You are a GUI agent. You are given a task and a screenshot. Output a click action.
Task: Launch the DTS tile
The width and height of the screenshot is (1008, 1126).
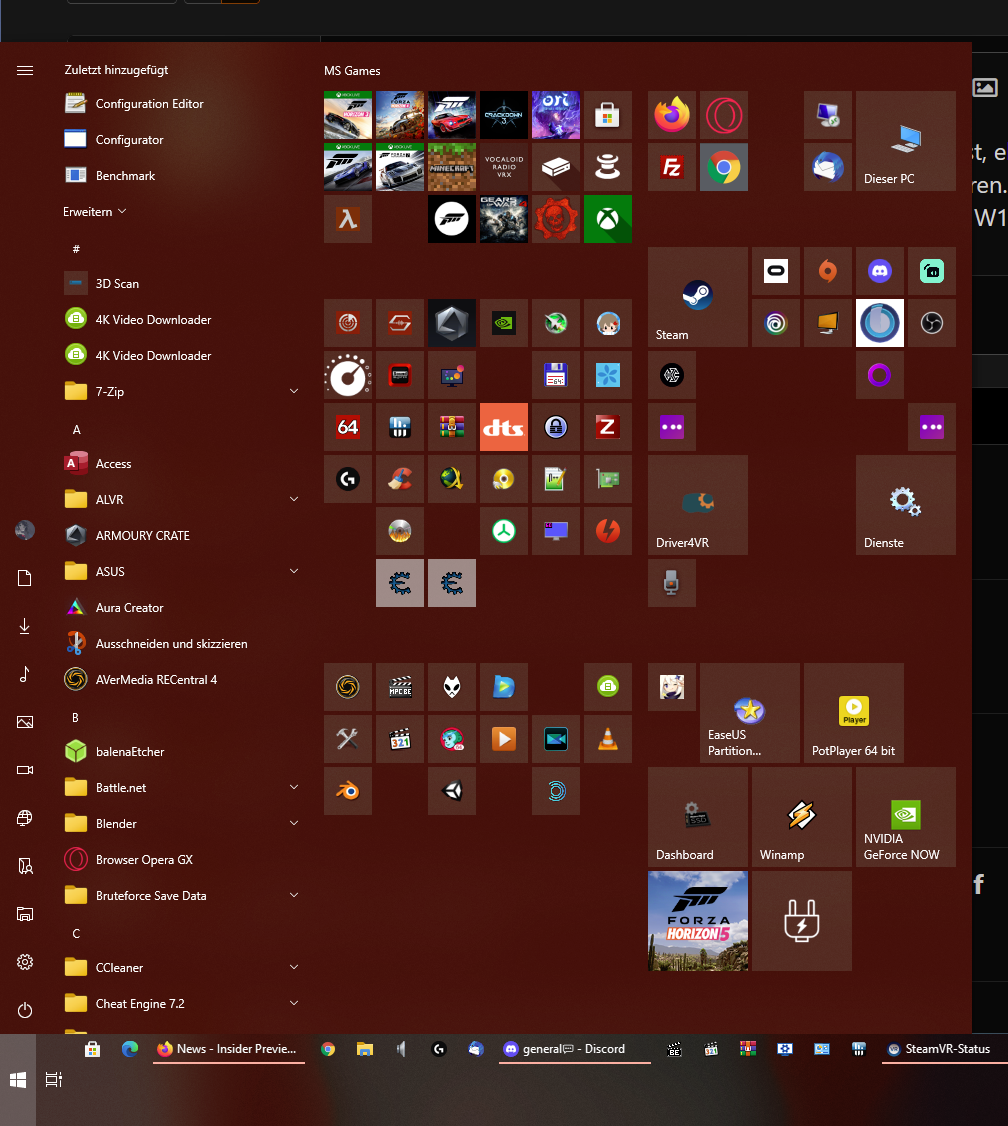504,427
